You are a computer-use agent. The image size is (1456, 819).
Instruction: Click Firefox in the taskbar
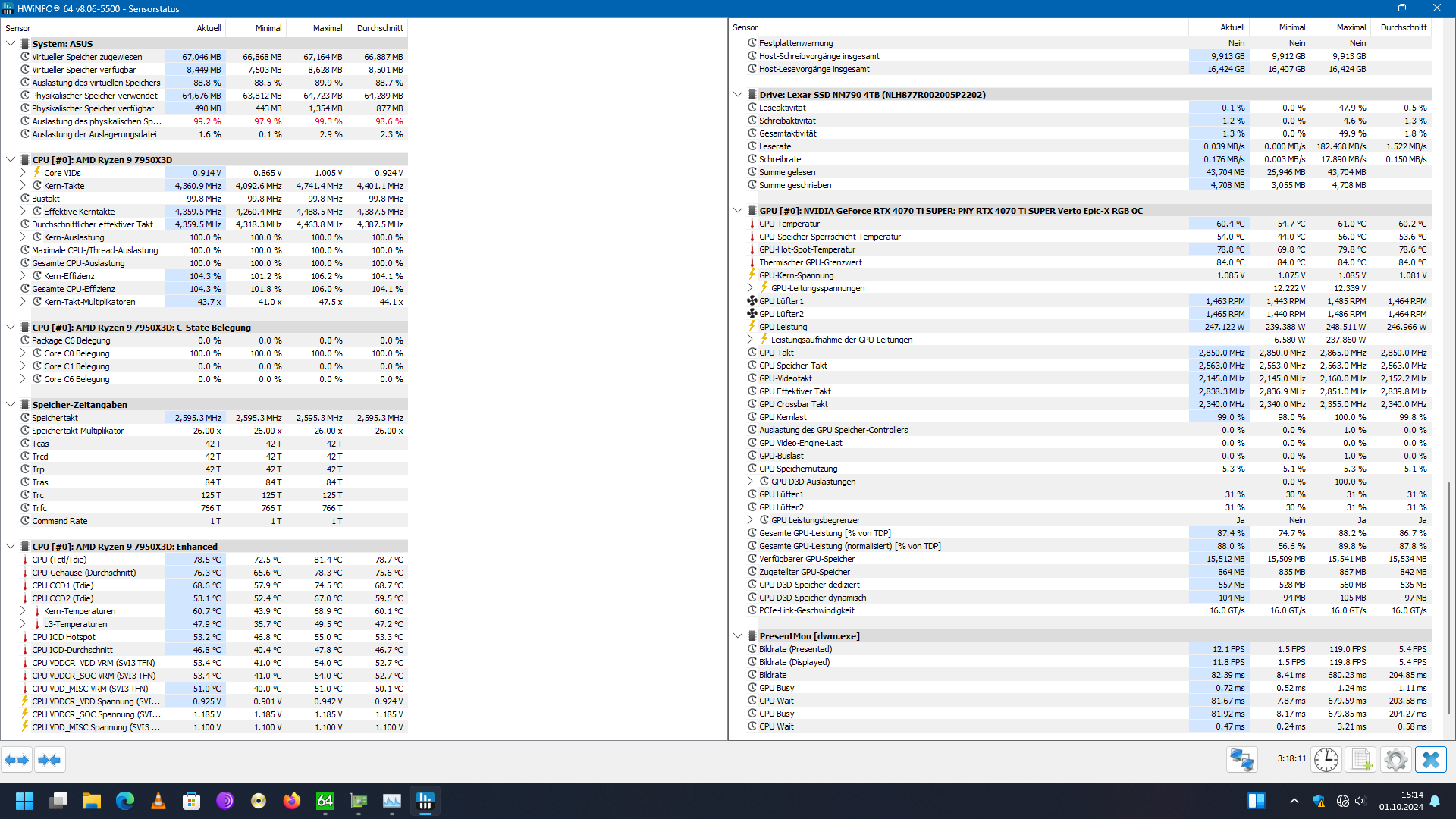291,801
